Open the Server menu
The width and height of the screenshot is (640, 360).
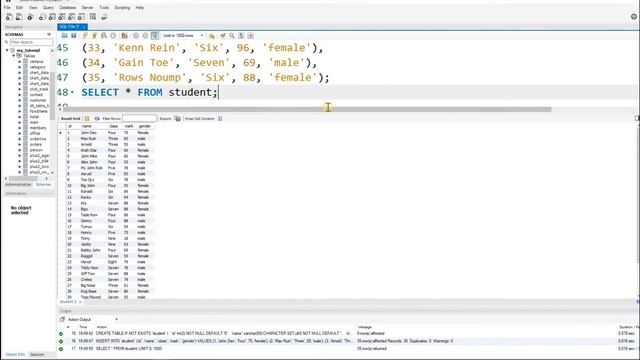87,7
